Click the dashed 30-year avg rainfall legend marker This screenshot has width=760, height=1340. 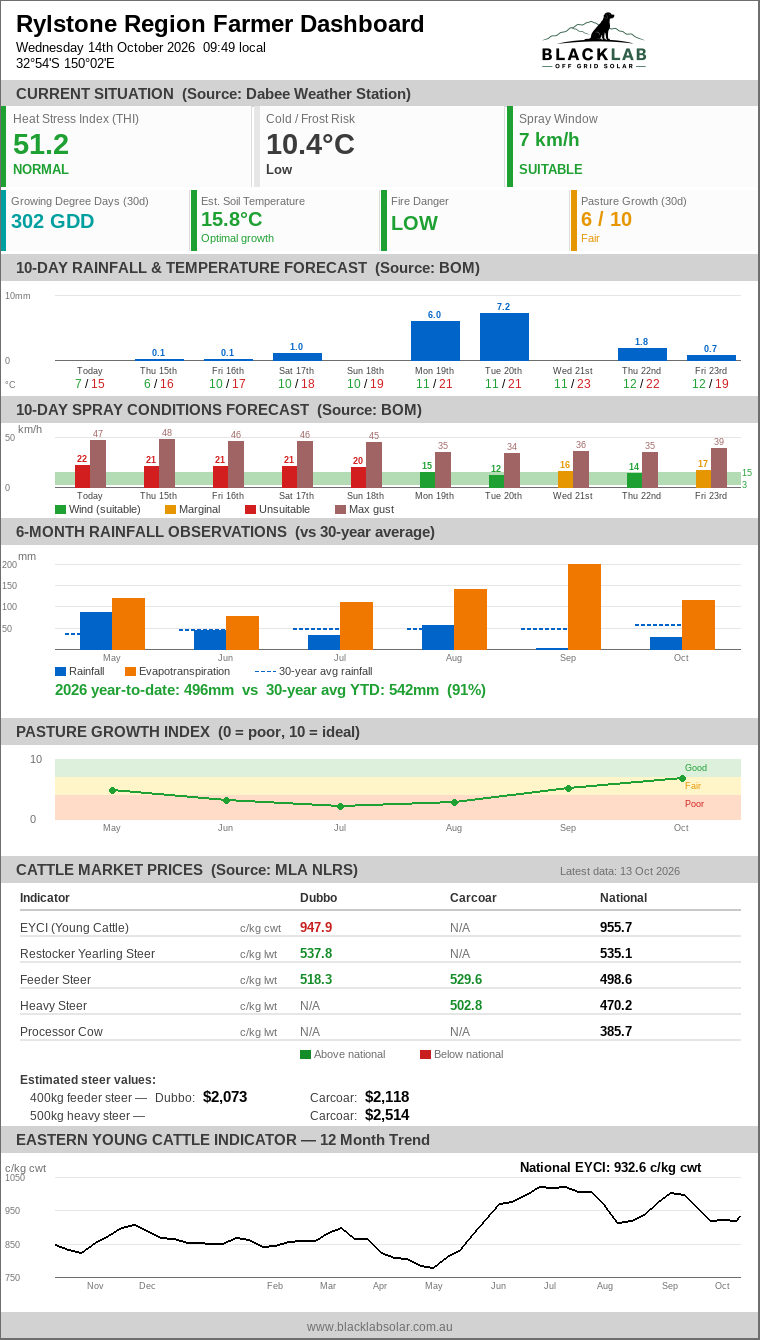point(265,671)
